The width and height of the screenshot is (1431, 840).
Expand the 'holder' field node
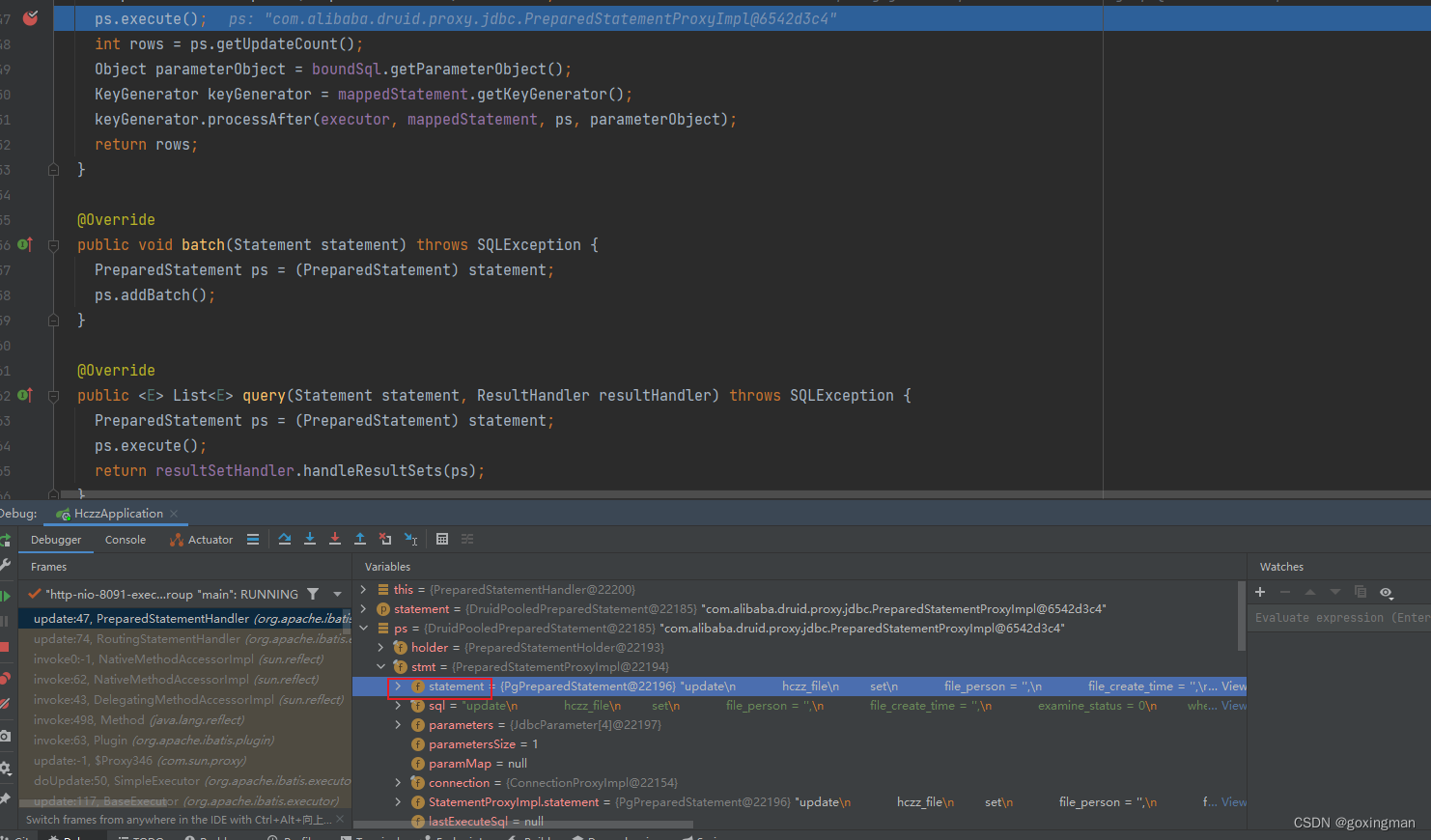click(x=381, y=647)
